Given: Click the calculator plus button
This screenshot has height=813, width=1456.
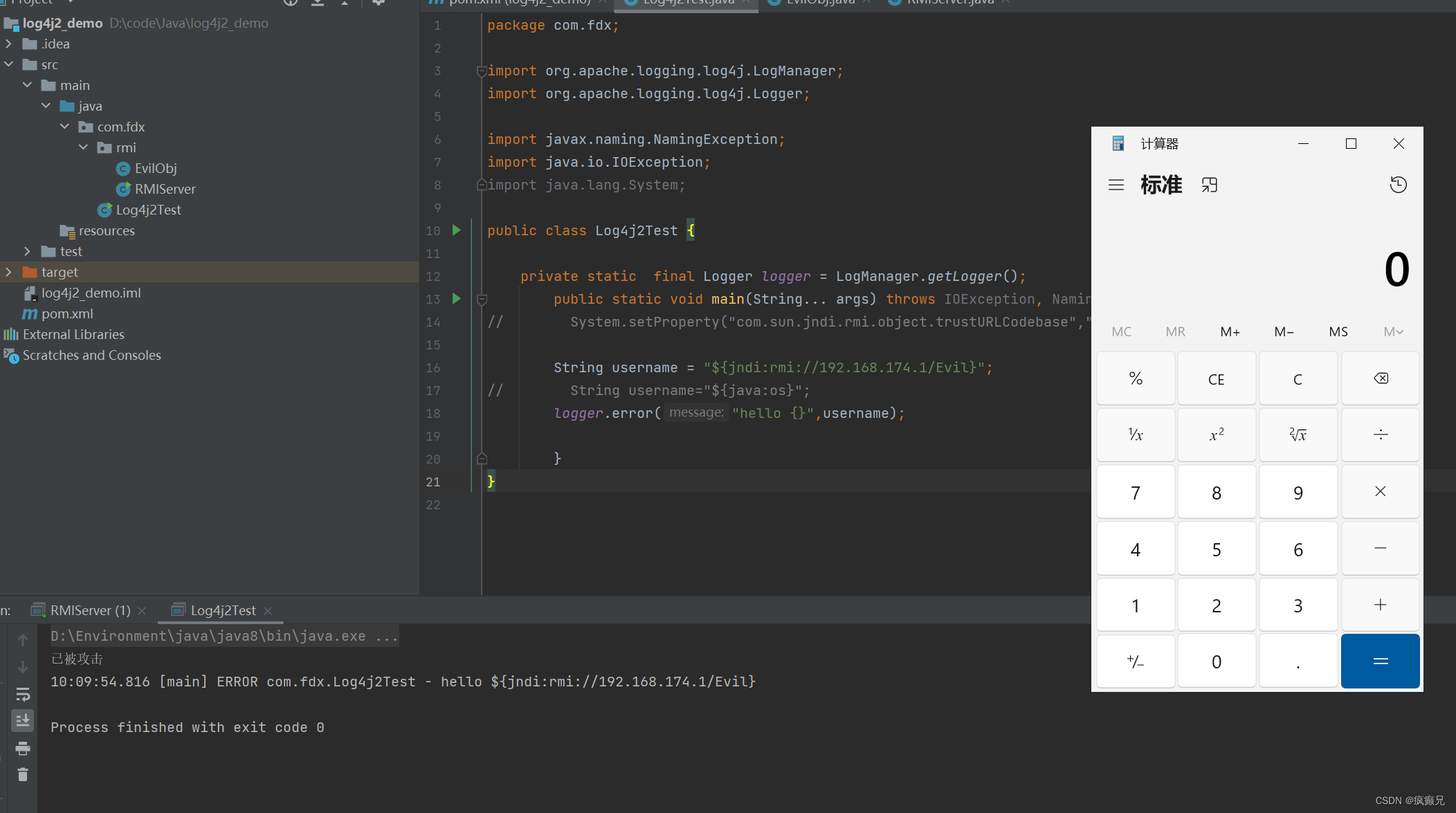Looking at the screenshot, I should coord(1380,605).
